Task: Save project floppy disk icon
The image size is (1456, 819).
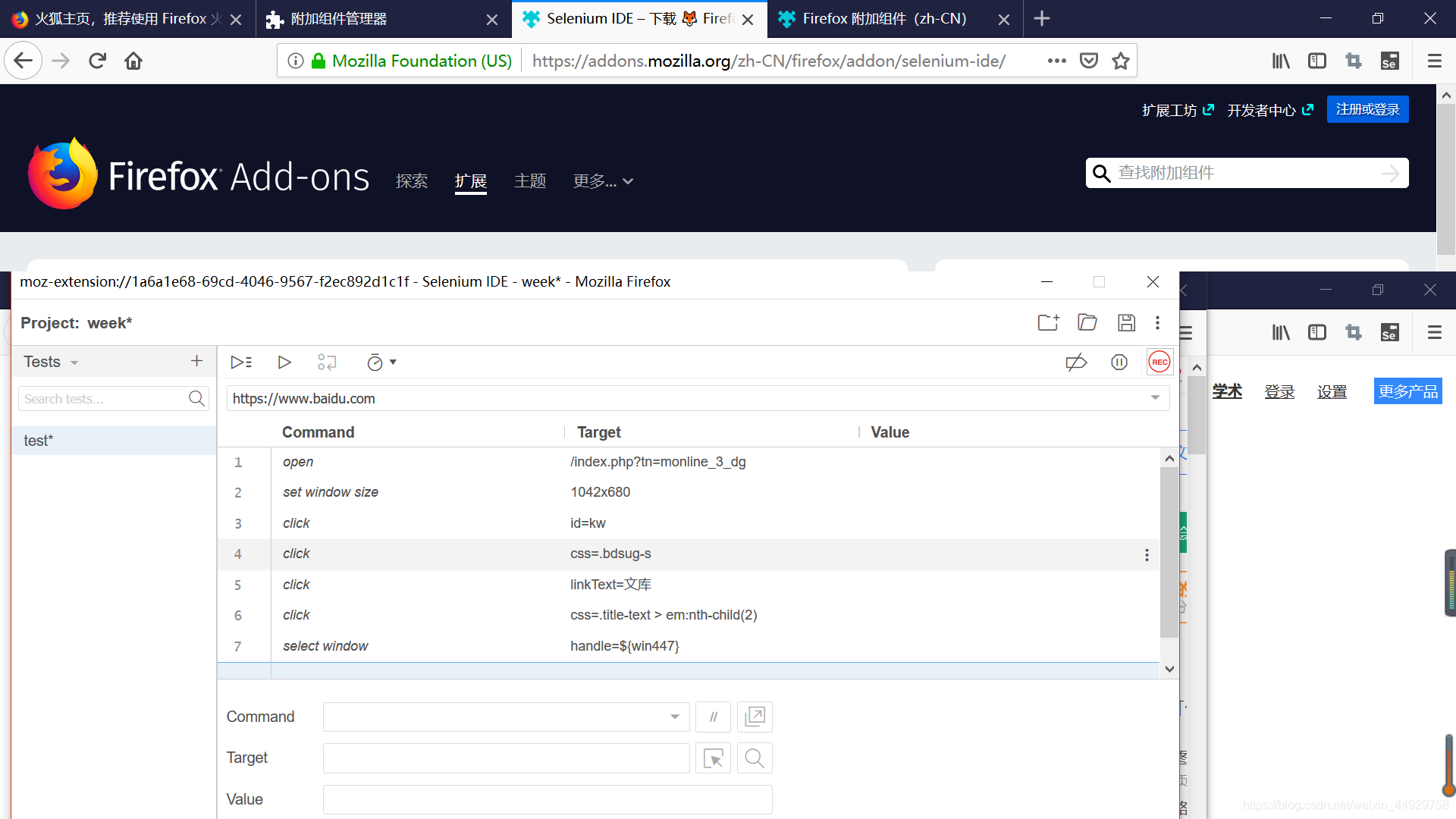Action: click(x=1126, y=322)
